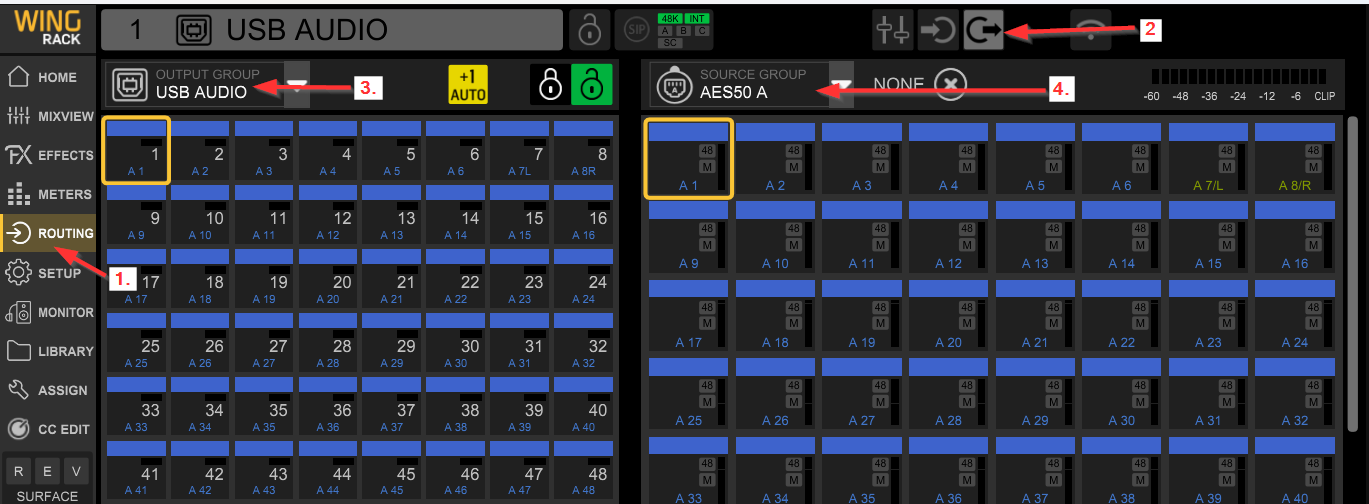Click the USB icon in the title bar
Image resolution: width=1369 pixels, height=504 pixels.
click(x=192, y=30)
